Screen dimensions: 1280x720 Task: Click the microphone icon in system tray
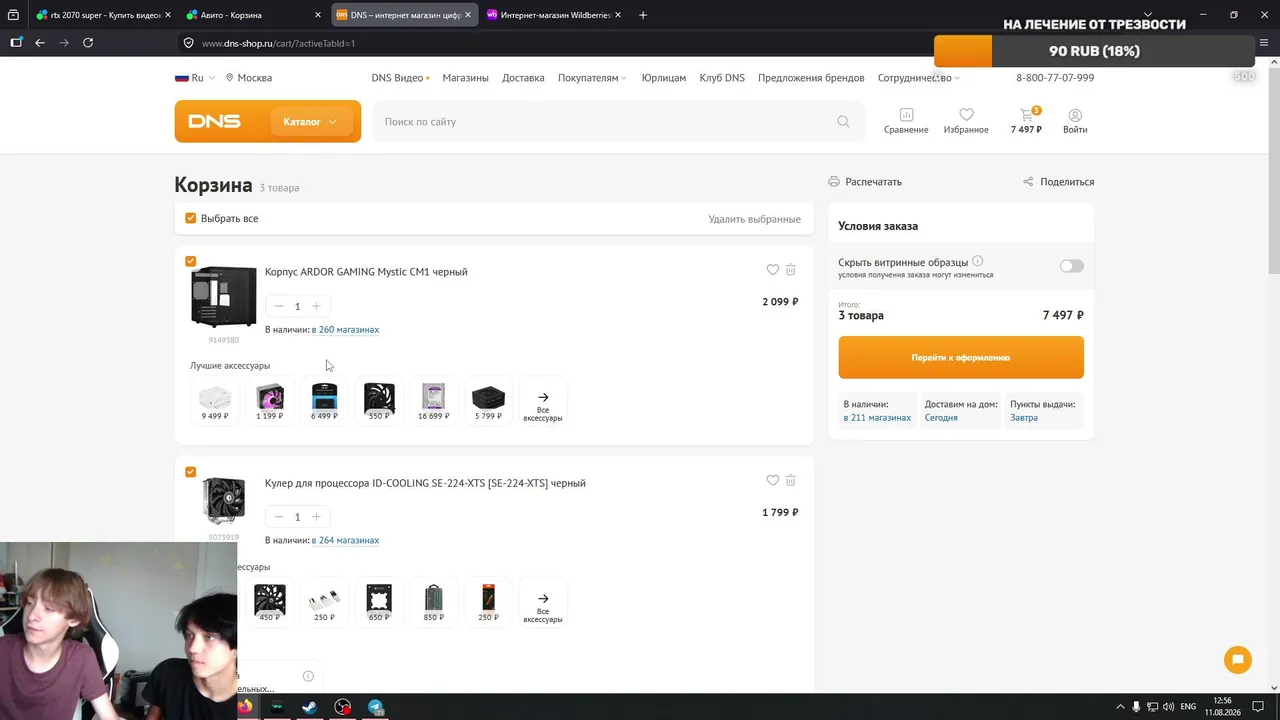point(1136,707)
